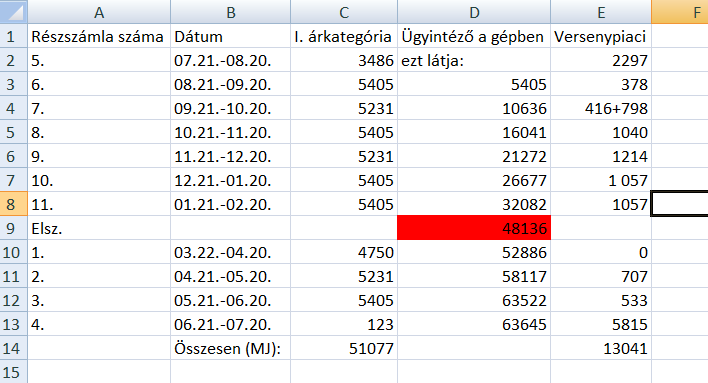Click date cell '10.21.-11.20.'
Image resolution: width=708 pixels, height=383 pixels.
pyautogui.click(x=230, y=131)
